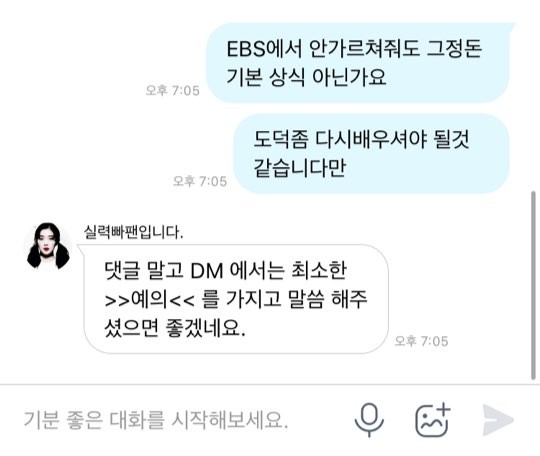Click the timestamp beside the received message
The image size is (540, 456).
(421, 341)
